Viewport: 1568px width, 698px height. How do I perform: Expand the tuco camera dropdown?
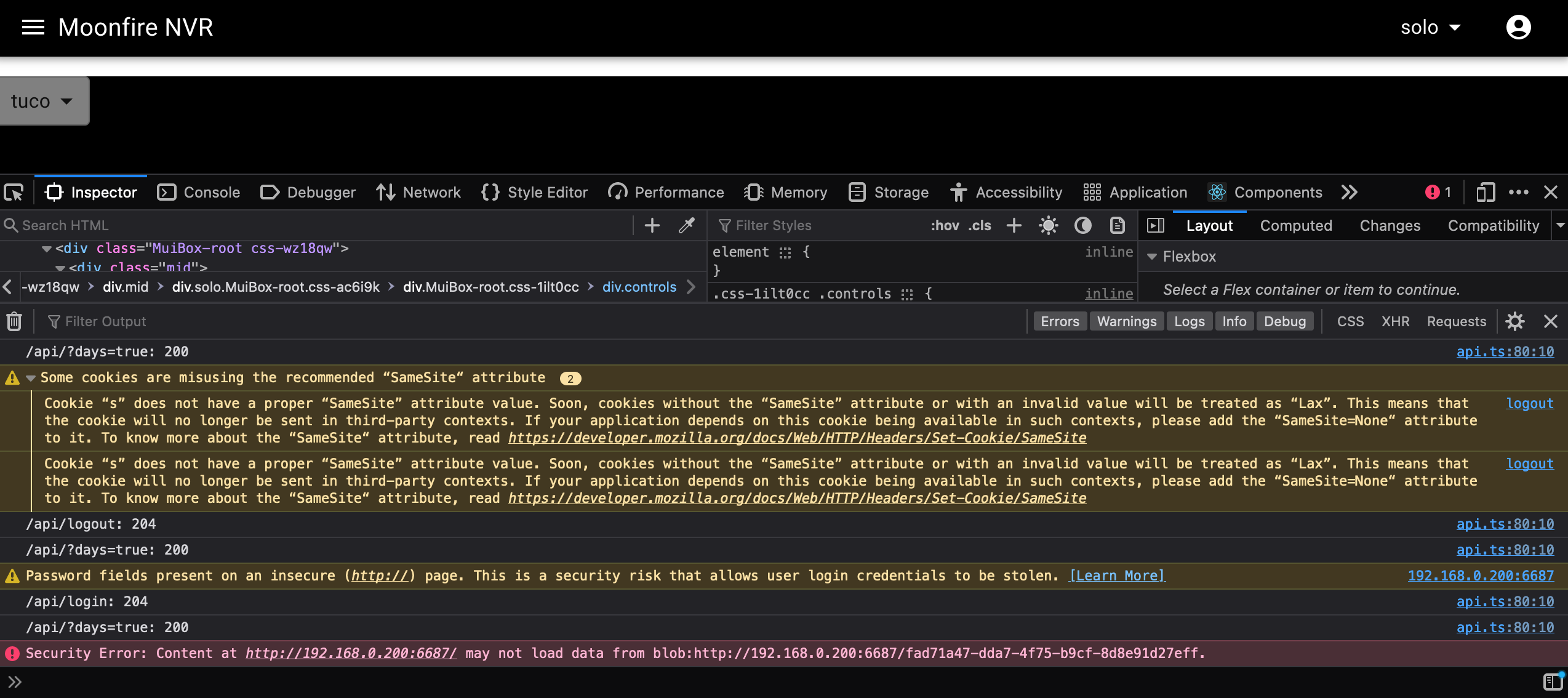44,100
